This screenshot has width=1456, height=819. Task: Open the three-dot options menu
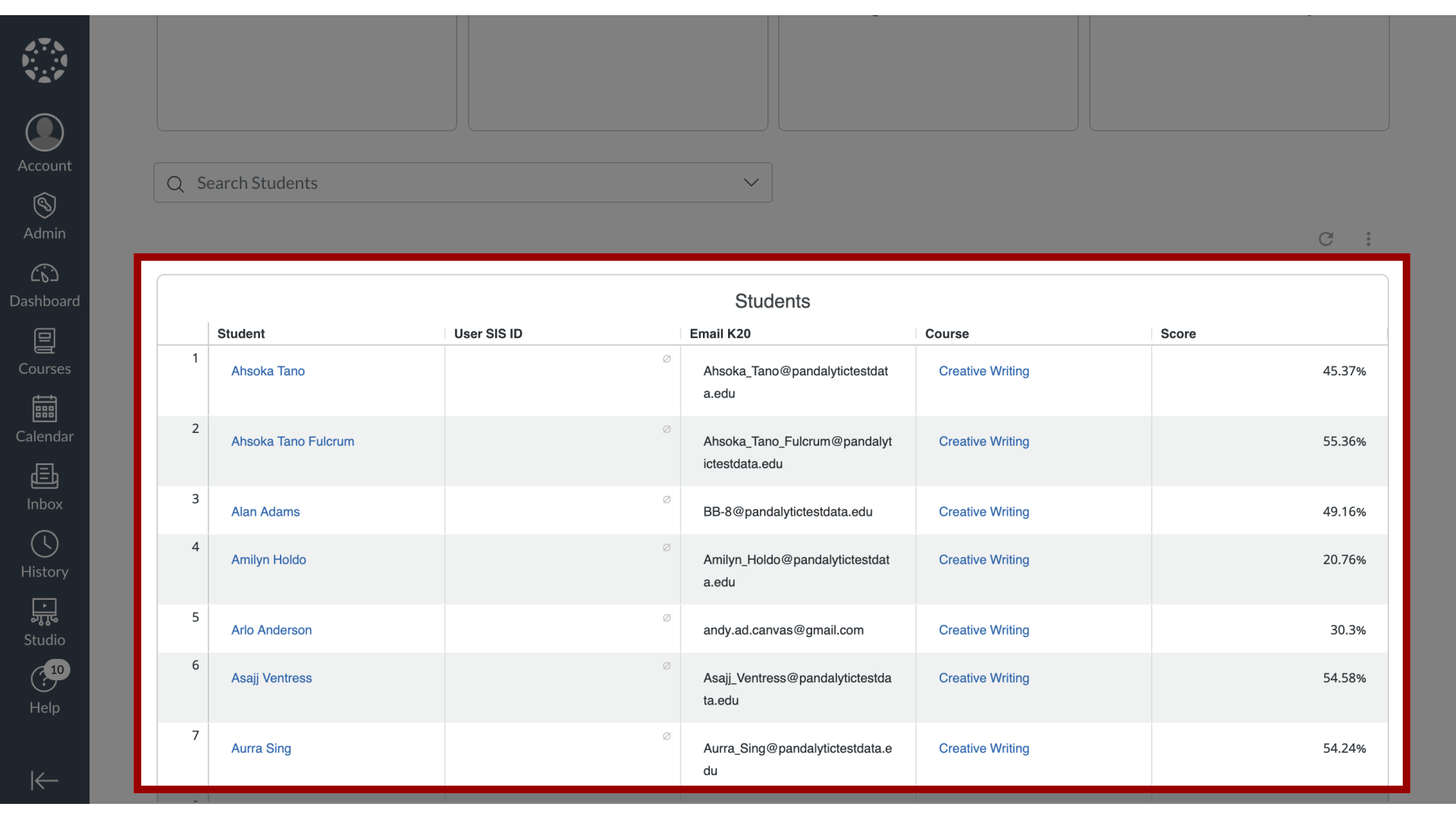point(1368,239)
